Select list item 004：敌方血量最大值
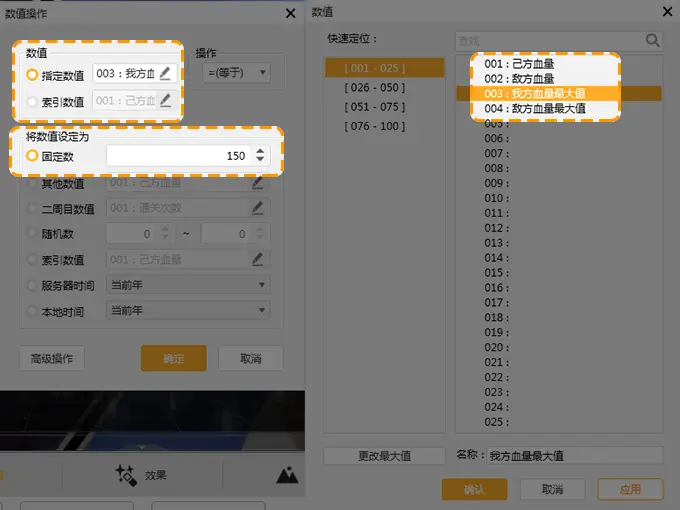This screenshot has width=680, height=510. (535, 108)
